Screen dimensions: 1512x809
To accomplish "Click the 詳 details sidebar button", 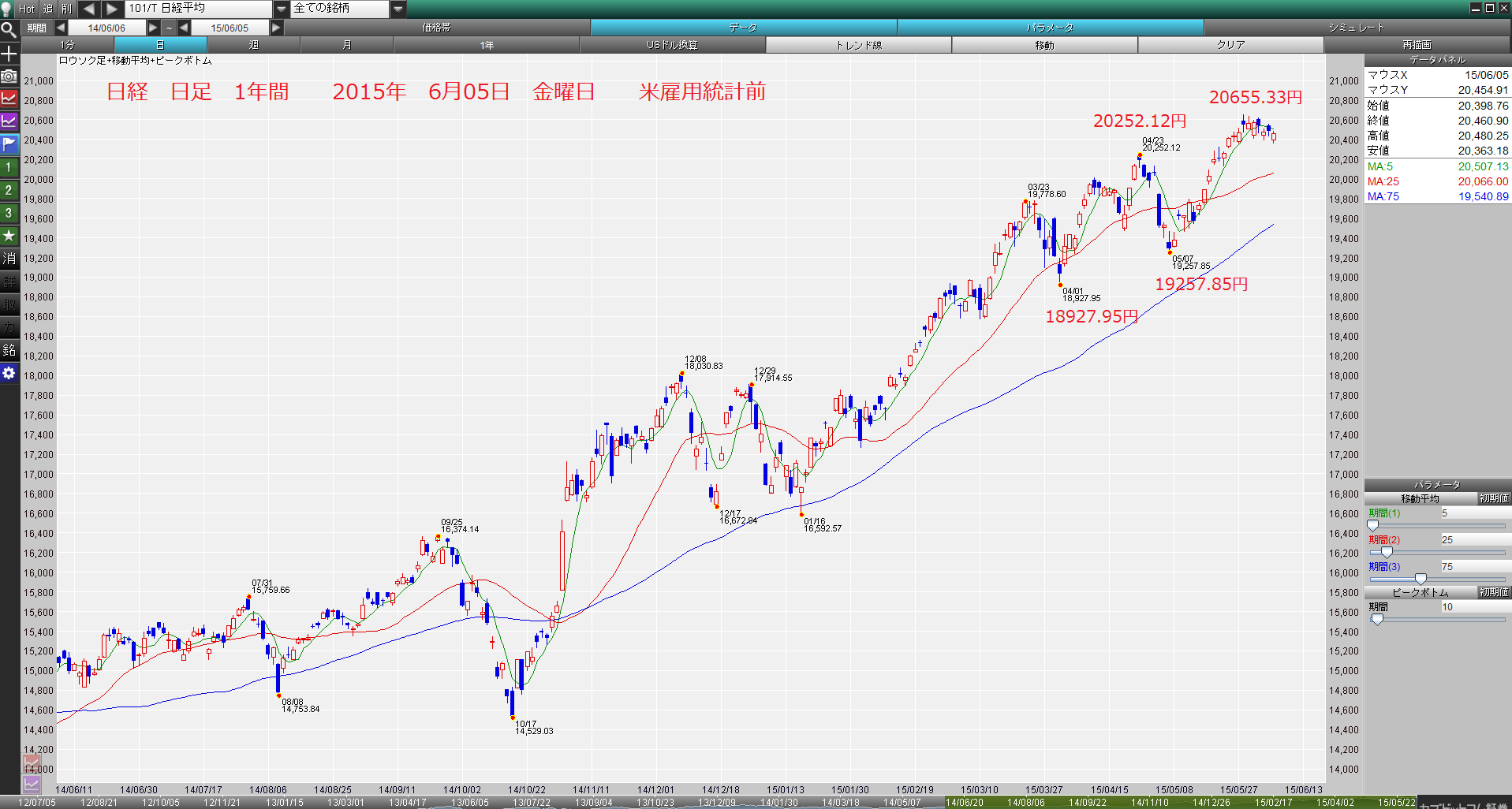I will (9, 281).
